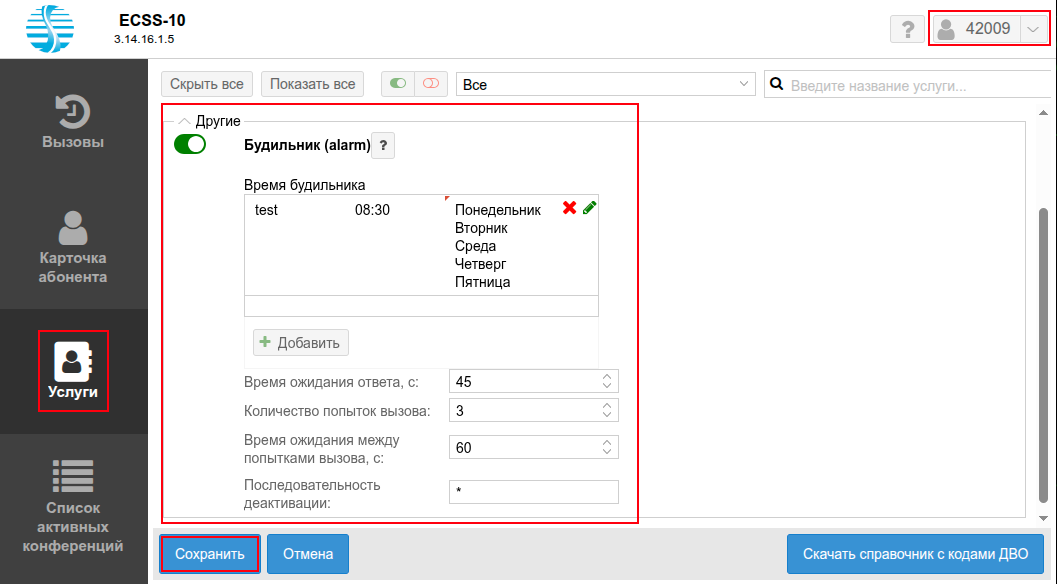Disable the Будильник alarm toggle
Viewport: 1057px width, 584px height.
pyautogui.click(x=190, y=145)
